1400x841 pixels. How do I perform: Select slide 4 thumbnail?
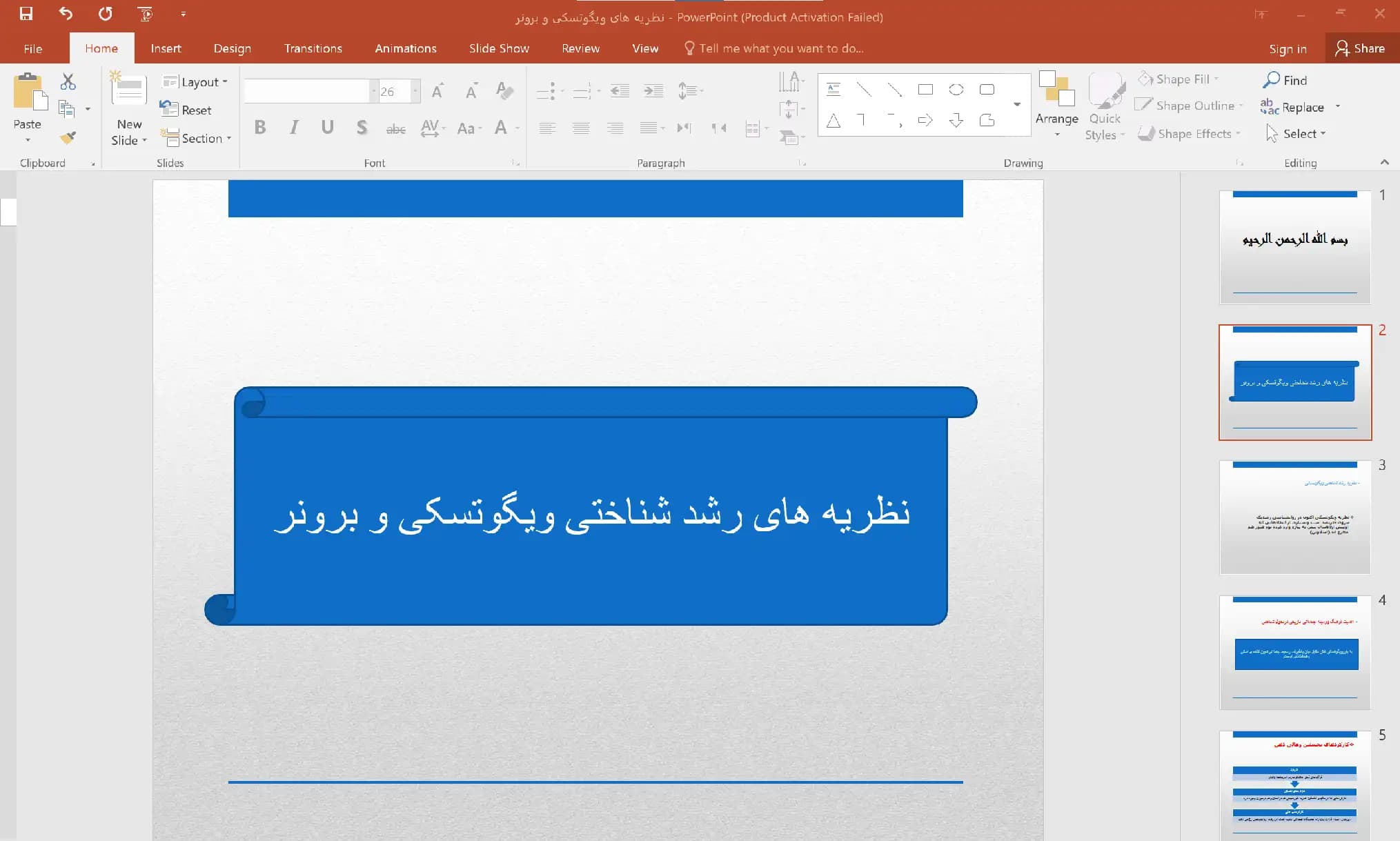tap(1295, 653)
